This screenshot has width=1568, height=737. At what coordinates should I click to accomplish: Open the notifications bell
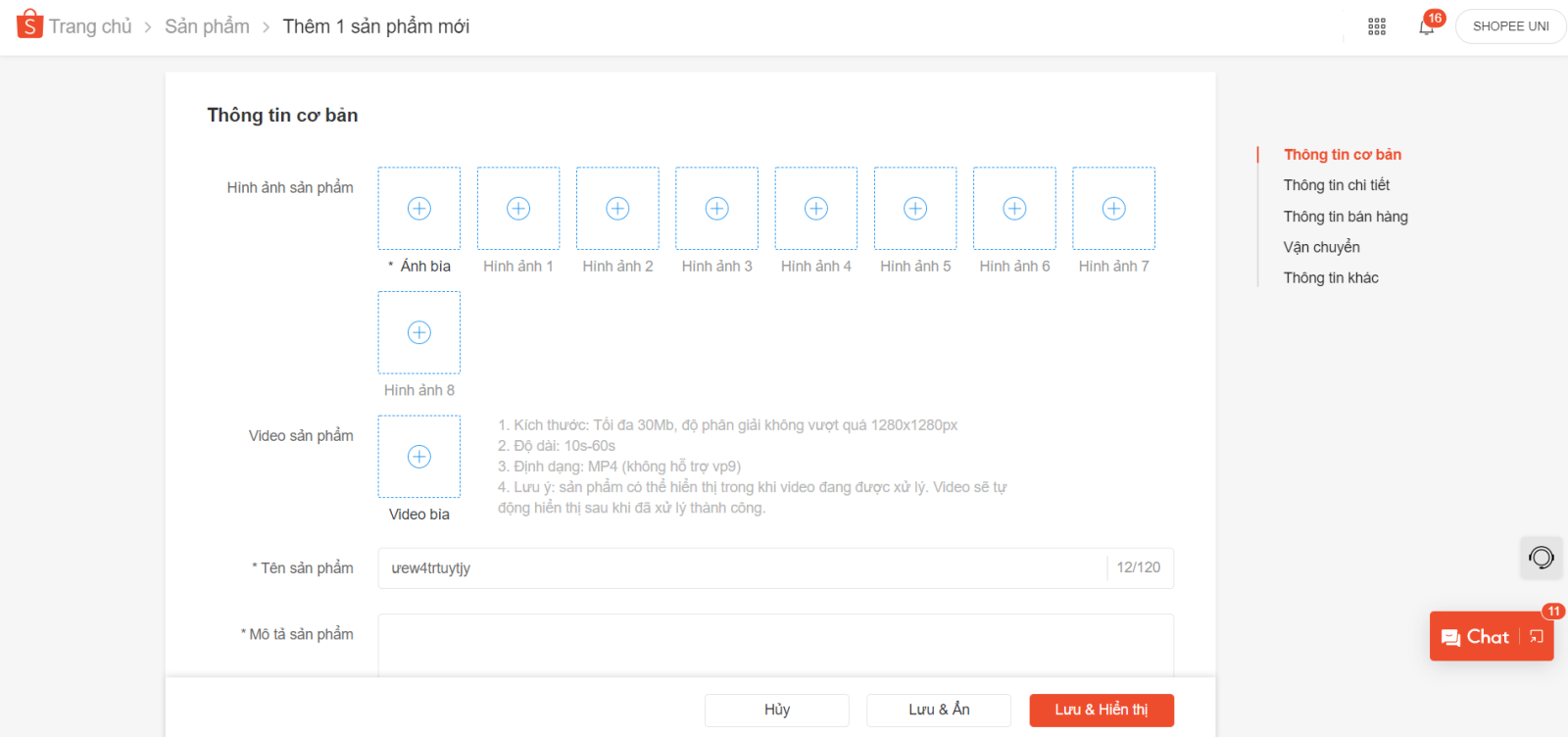pos(1426,26)
